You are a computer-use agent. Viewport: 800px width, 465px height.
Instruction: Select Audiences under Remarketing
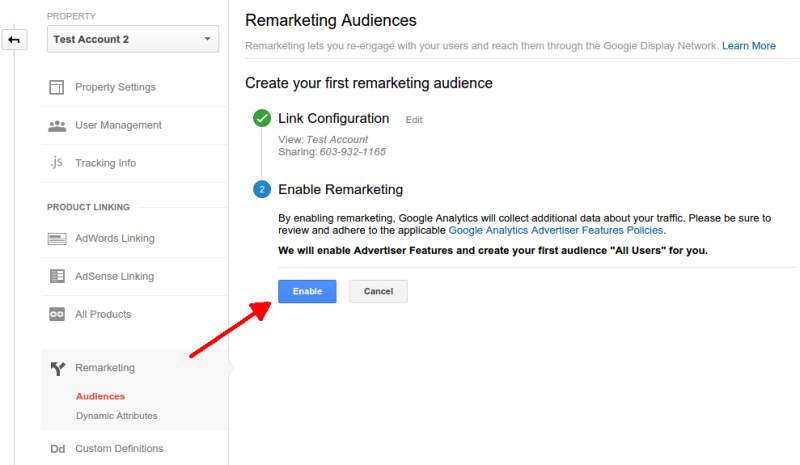[100, 396]
